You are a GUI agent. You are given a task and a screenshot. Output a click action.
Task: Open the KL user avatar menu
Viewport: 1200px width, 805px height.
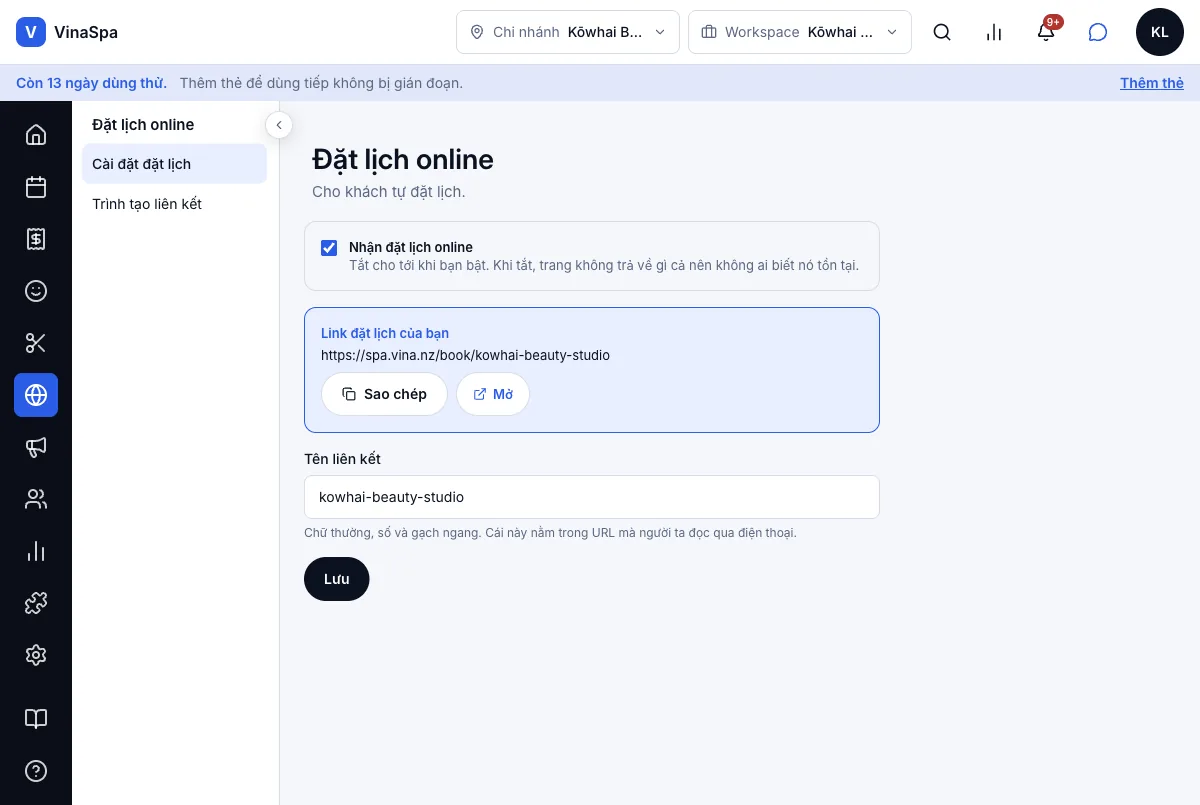[x=1160, y=32]
